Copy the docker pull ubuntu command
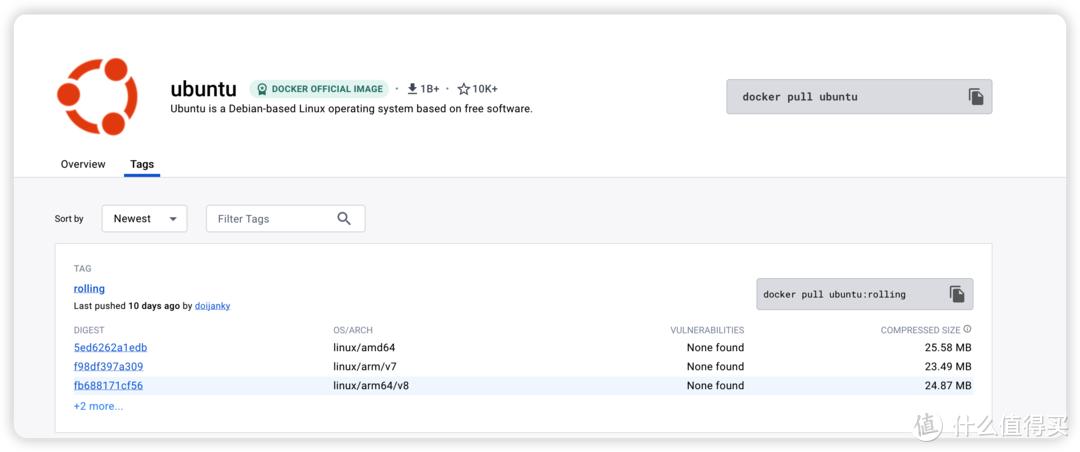The width and height of the screenshot is (1080, 452). 975,96
